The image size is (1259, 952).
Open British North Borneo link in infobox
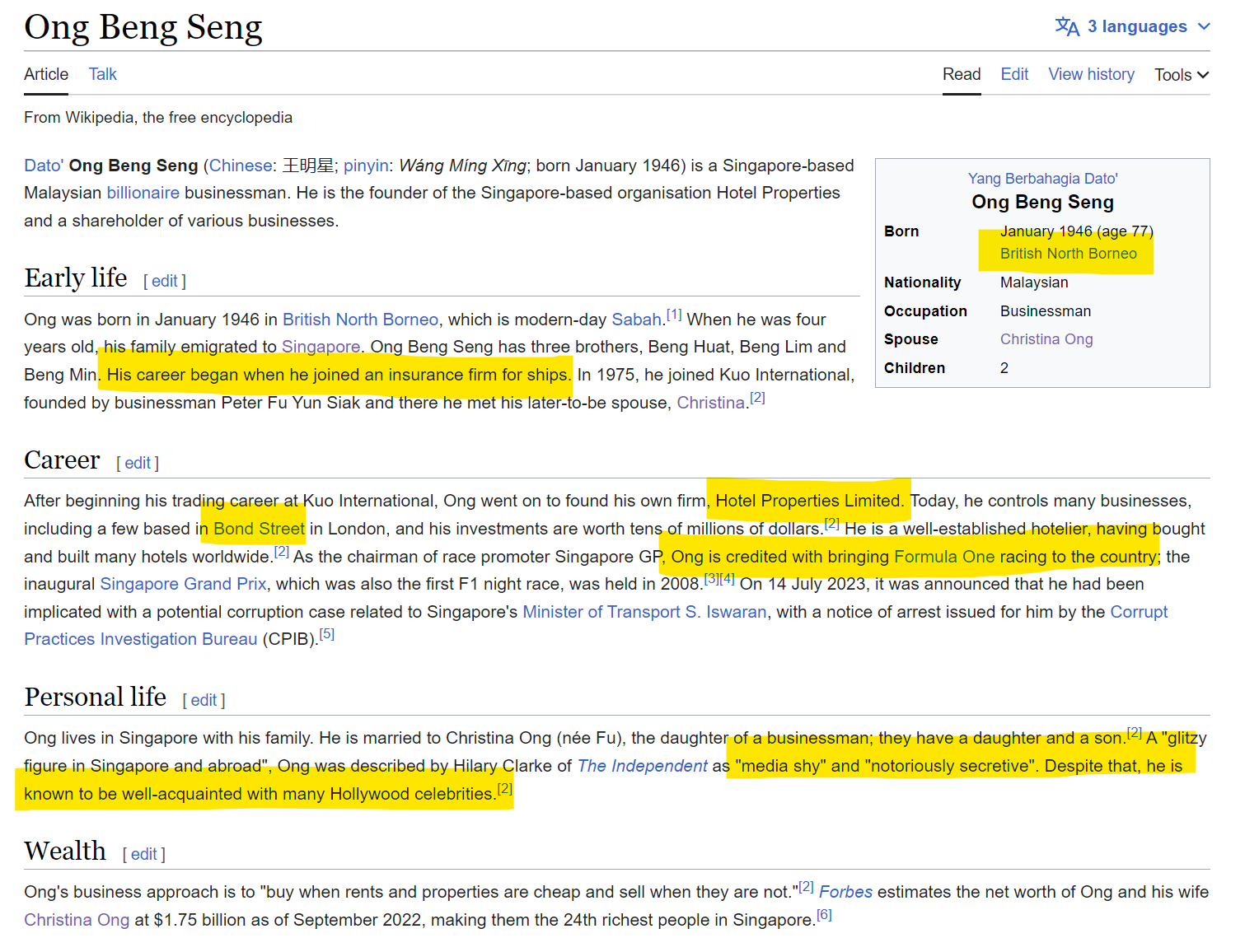pos(1069,254)
